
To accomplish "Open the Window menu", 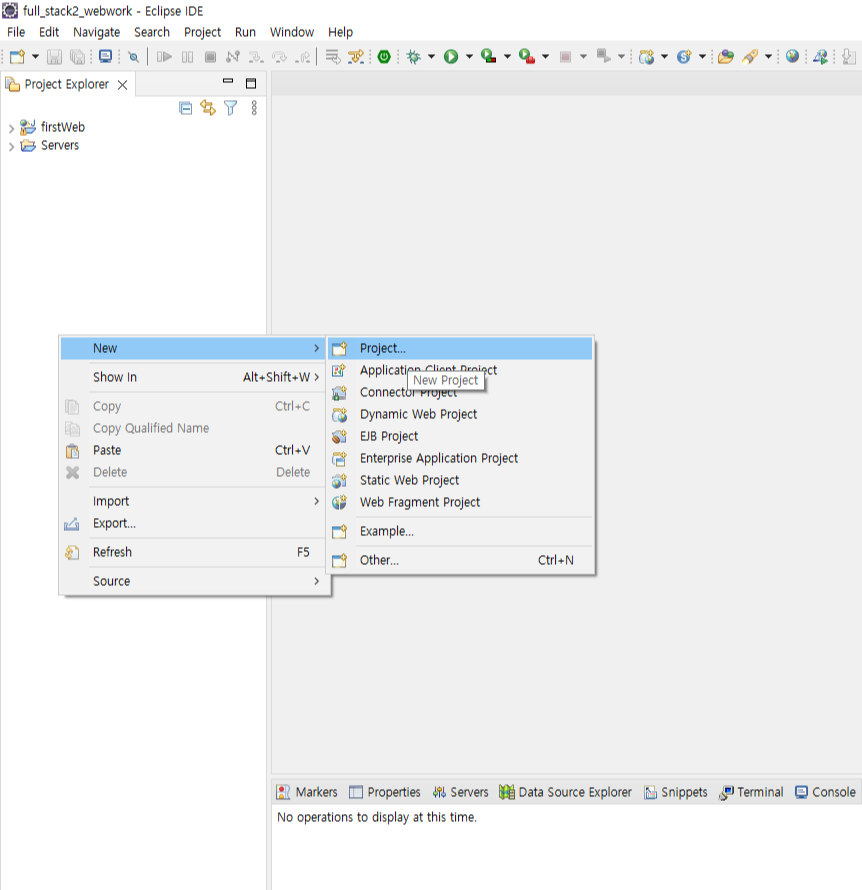I will [292, 32].
